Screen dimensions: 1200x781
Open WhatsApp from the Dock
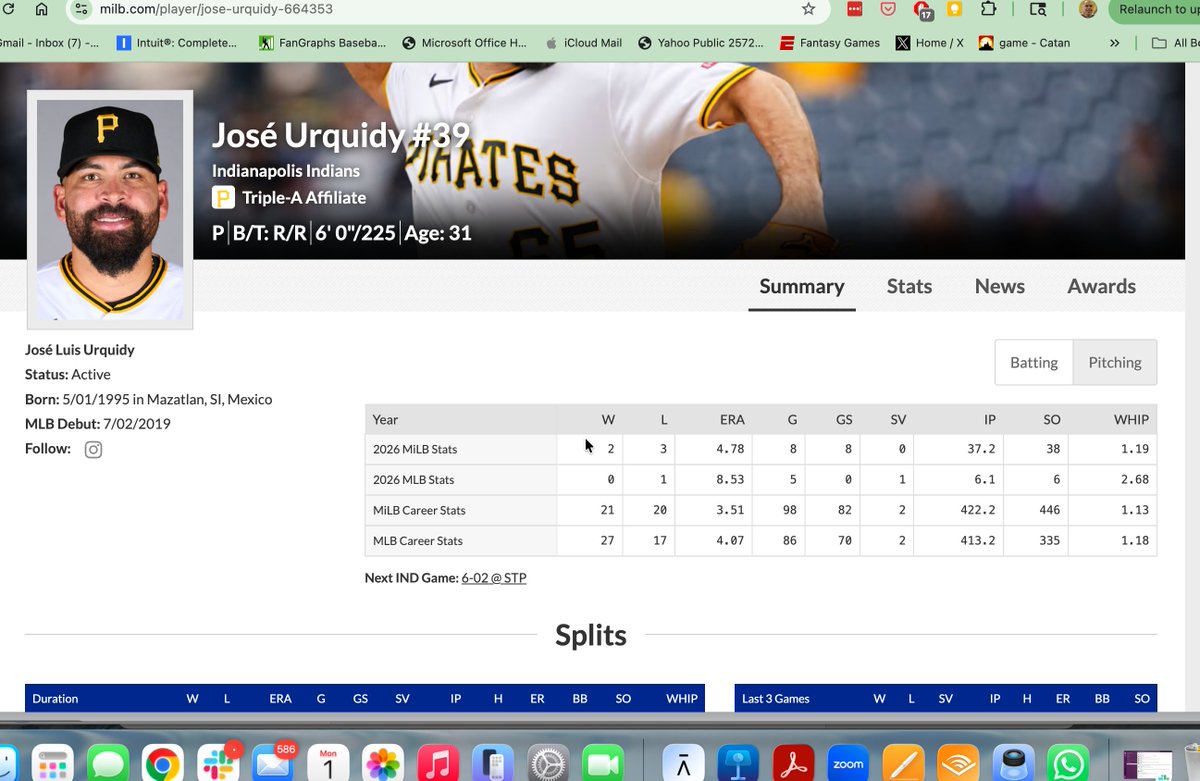click(x=1068, y=764)
